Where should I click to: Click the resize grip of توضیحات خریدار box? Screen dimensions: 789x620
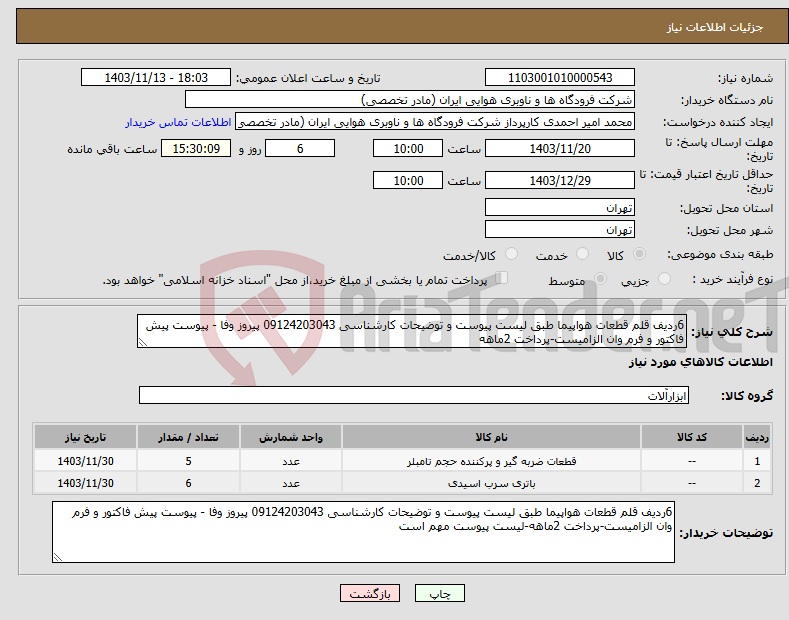[x=58, y=557]
